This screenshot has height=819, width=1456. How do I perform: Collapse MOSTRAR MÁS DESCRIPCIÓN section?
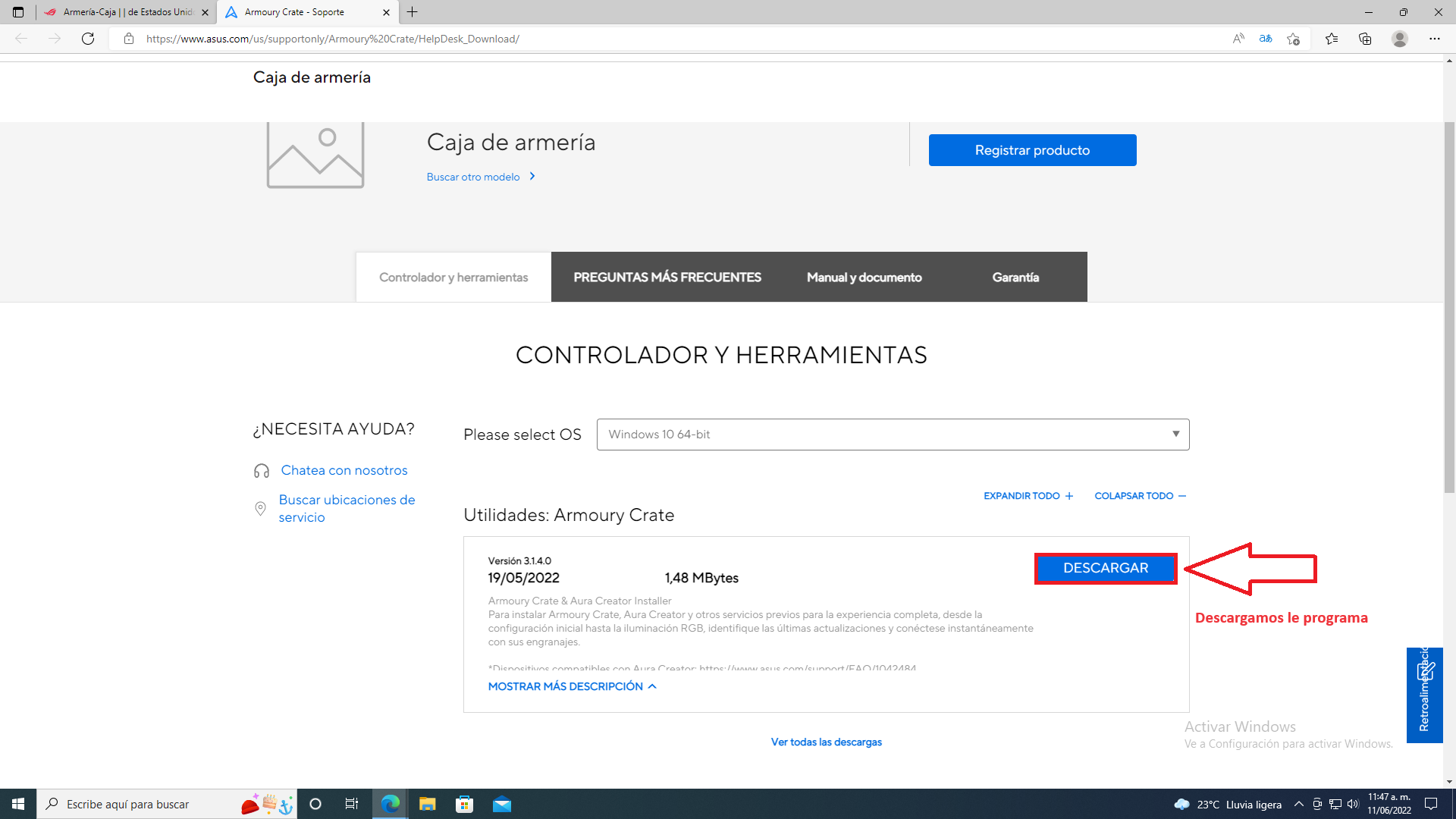572,686
